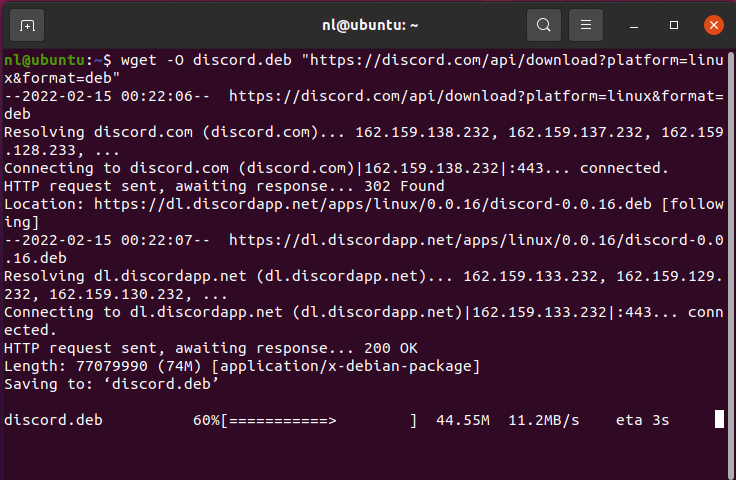Open the hamburger menu
736x480 pixels.
(x=586, y=25)
